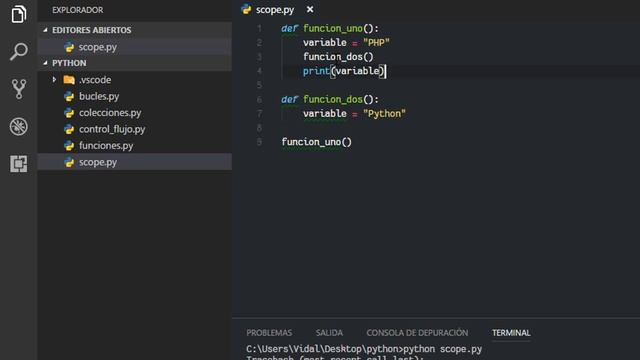Open the Search magnifier in activity bar
The height and width of the screenshot is (360, 640).
point(18,51)
